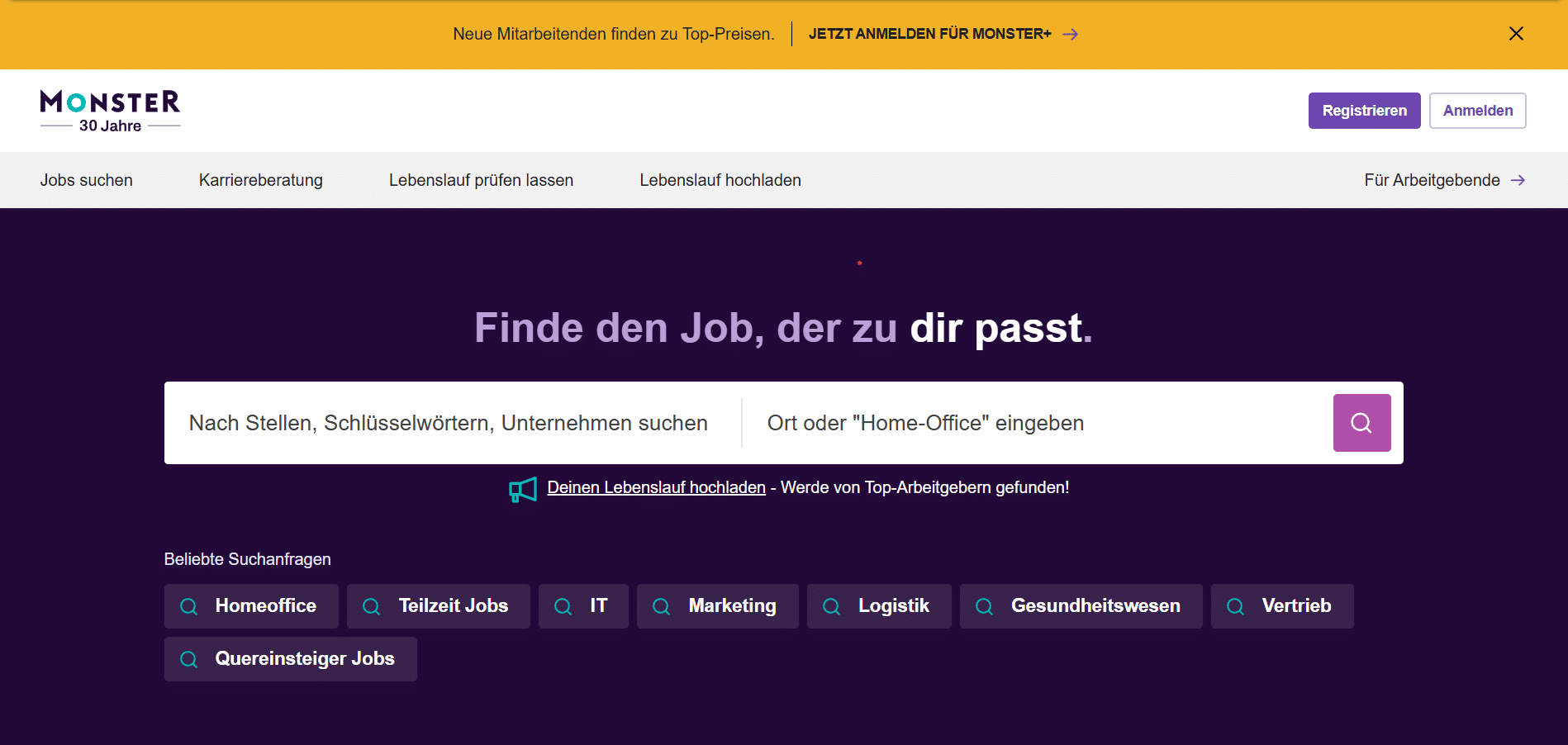Image resolution: width=1568 pixels, height=745 pixels.
Task: Close the yellow Monster+ promo banner
Action: [x=1516, y=34]
